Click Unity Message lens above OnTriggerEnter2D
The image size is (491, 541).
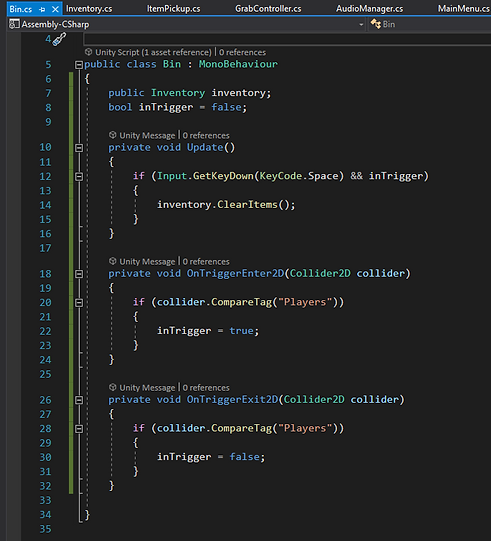147,262
